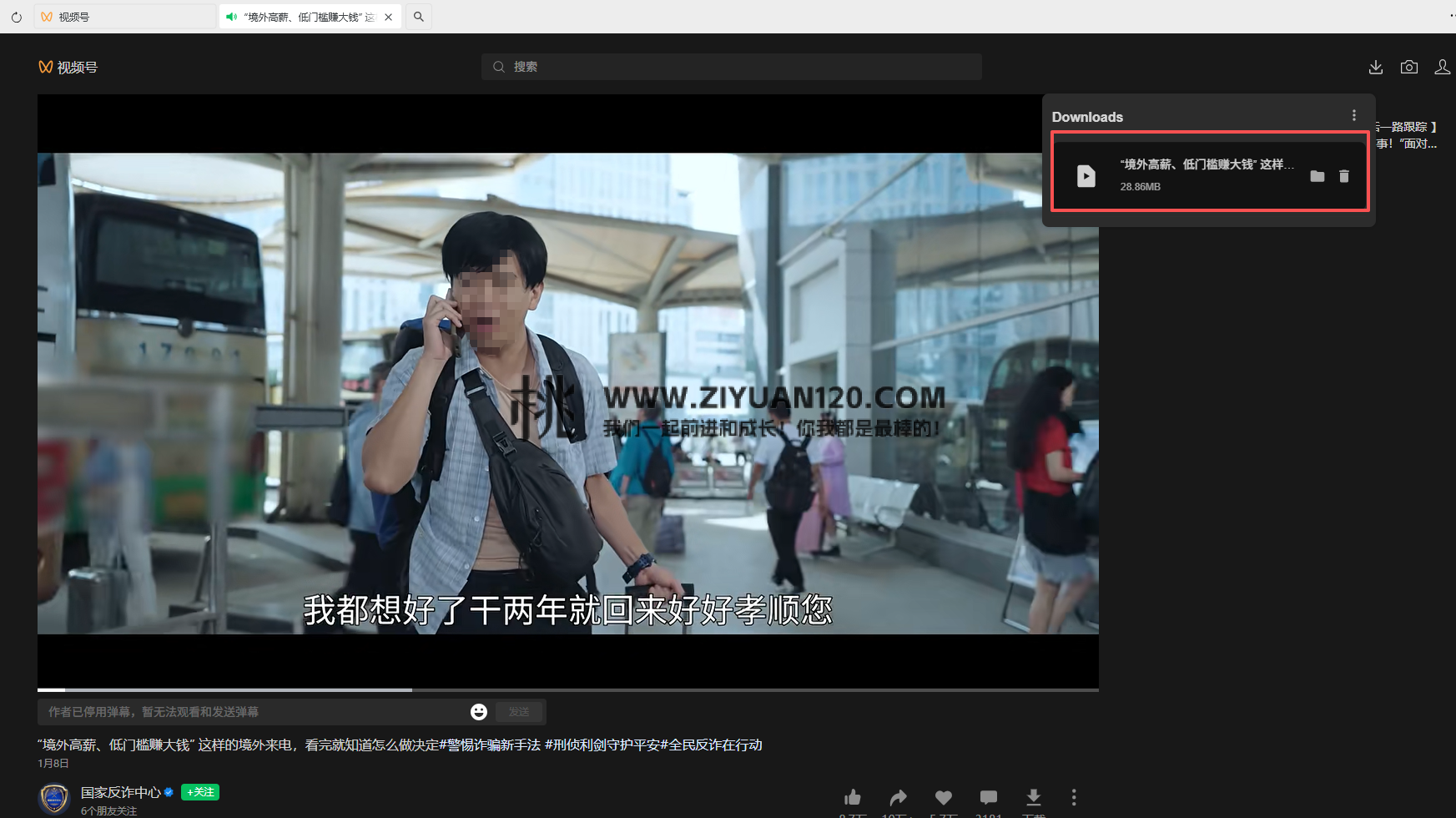The width and height of the screenshot is (1456, 818).
Task: Open the share forward icon
Action: click(x=898, y=797)
